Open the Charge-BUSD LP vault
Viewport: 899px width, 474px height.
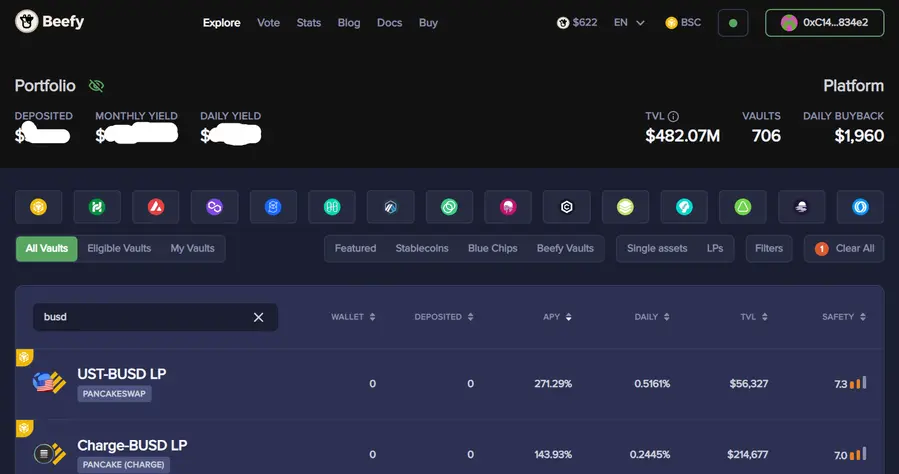[450, 447]
